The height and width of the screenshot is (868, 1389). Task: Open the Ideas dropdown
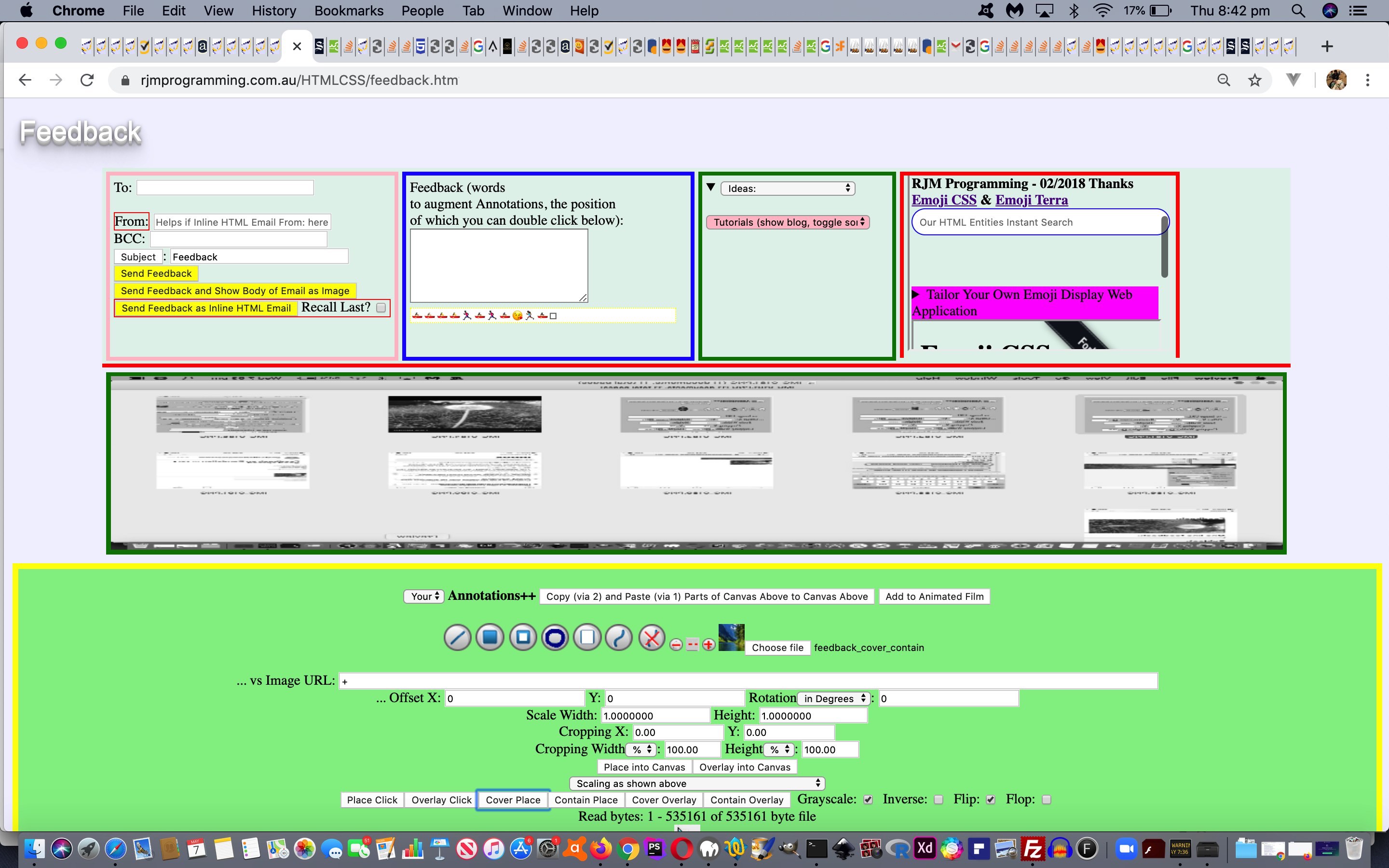pyautogui.click(x=788, y=188)
